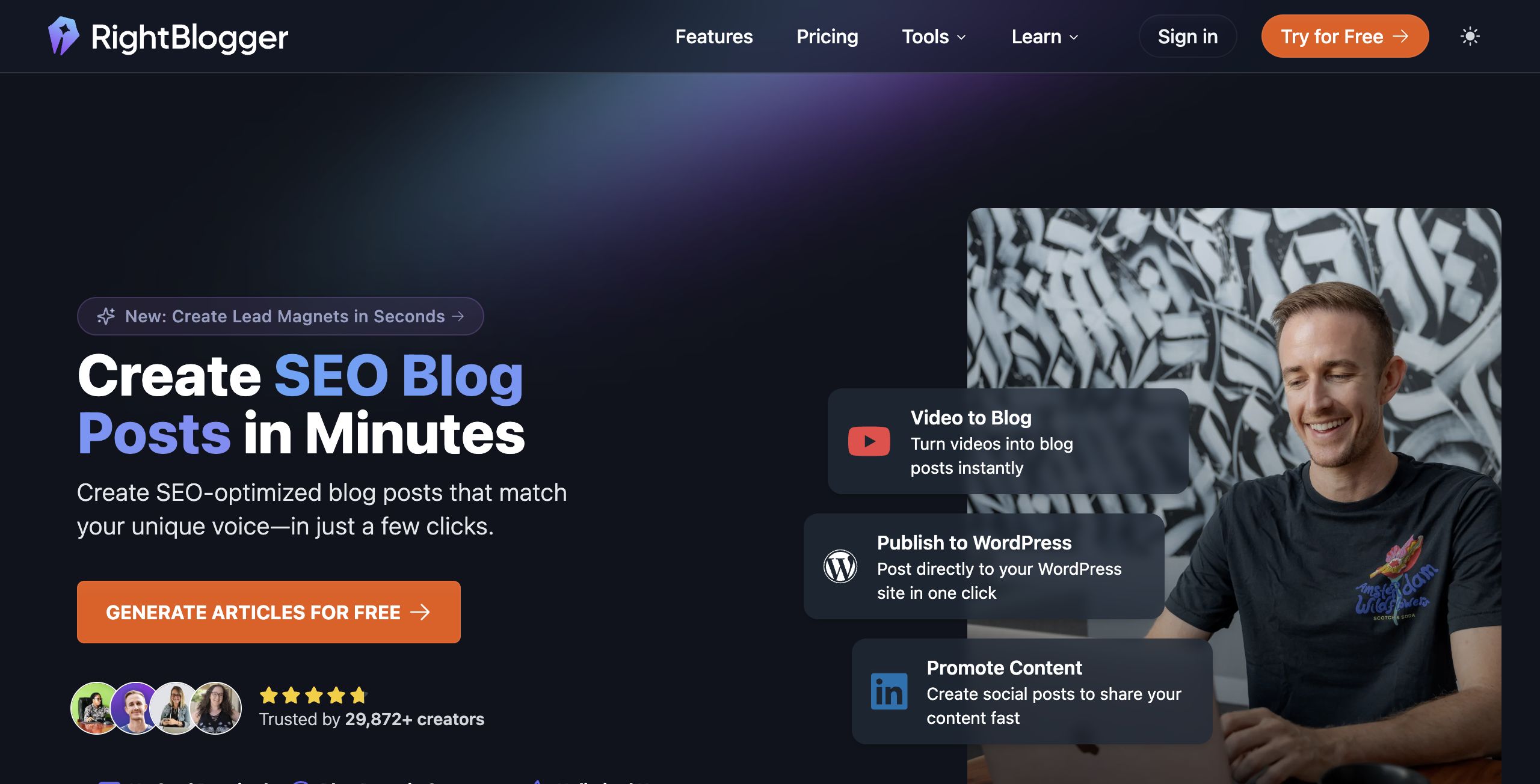Image resolution: width=1540 pixels, height=784 pixels.
Task: Click the RightBlogger logo icon
Action: 63,36
